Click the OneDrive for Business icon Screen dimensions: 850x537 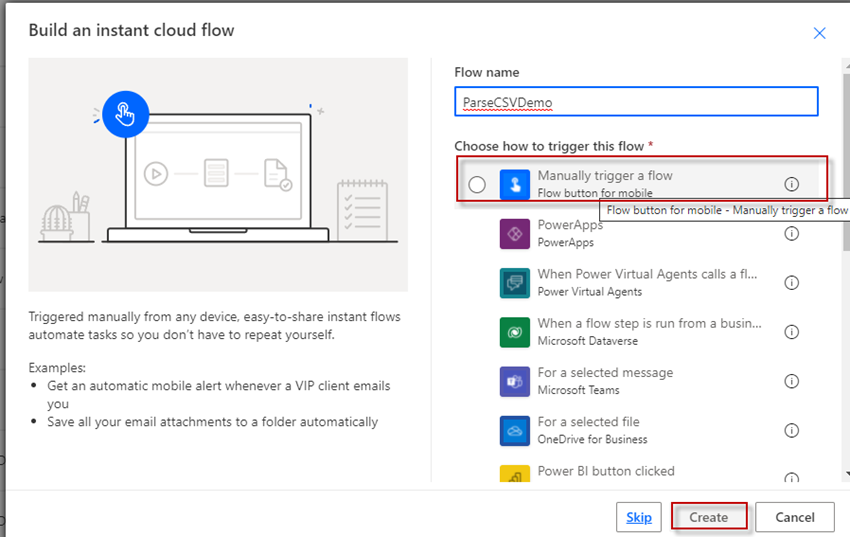click(514, 431)
